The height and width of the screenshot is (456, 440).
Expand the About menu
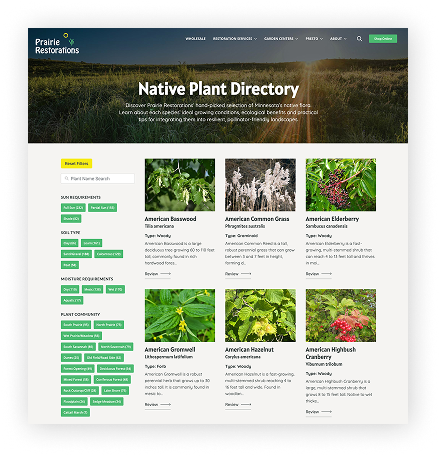click(x=338, y=39)
